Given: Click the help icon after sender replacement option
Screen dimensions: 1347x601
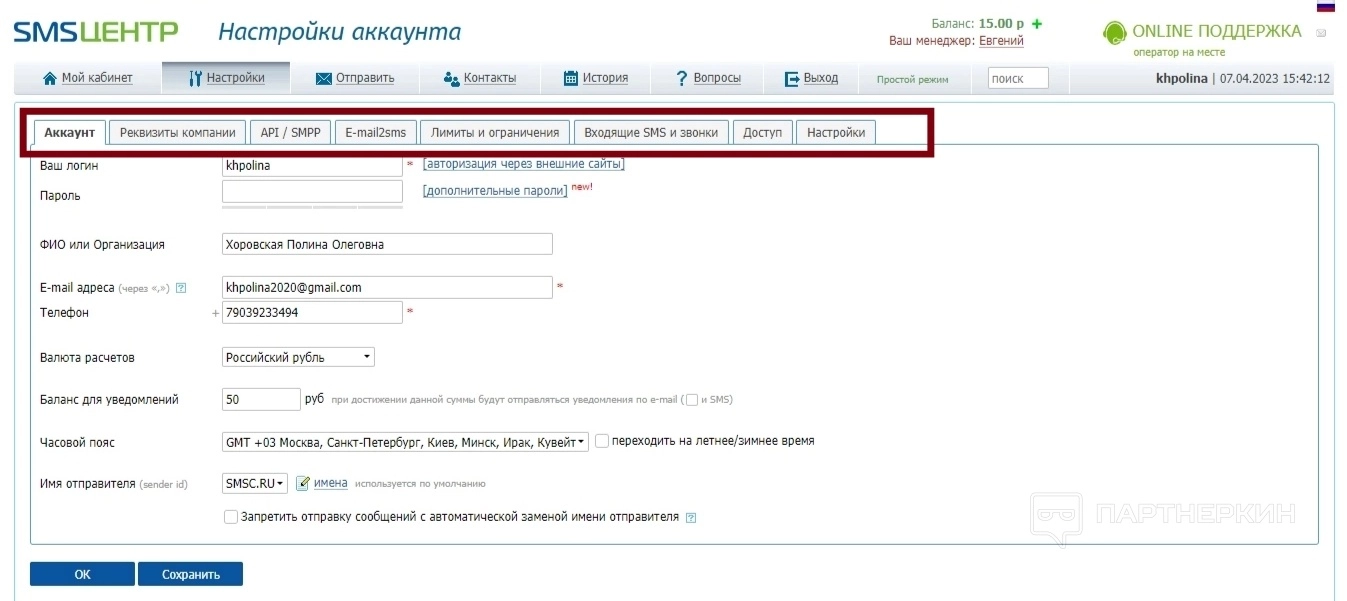Looking at the screenshot, I should 691,518.
